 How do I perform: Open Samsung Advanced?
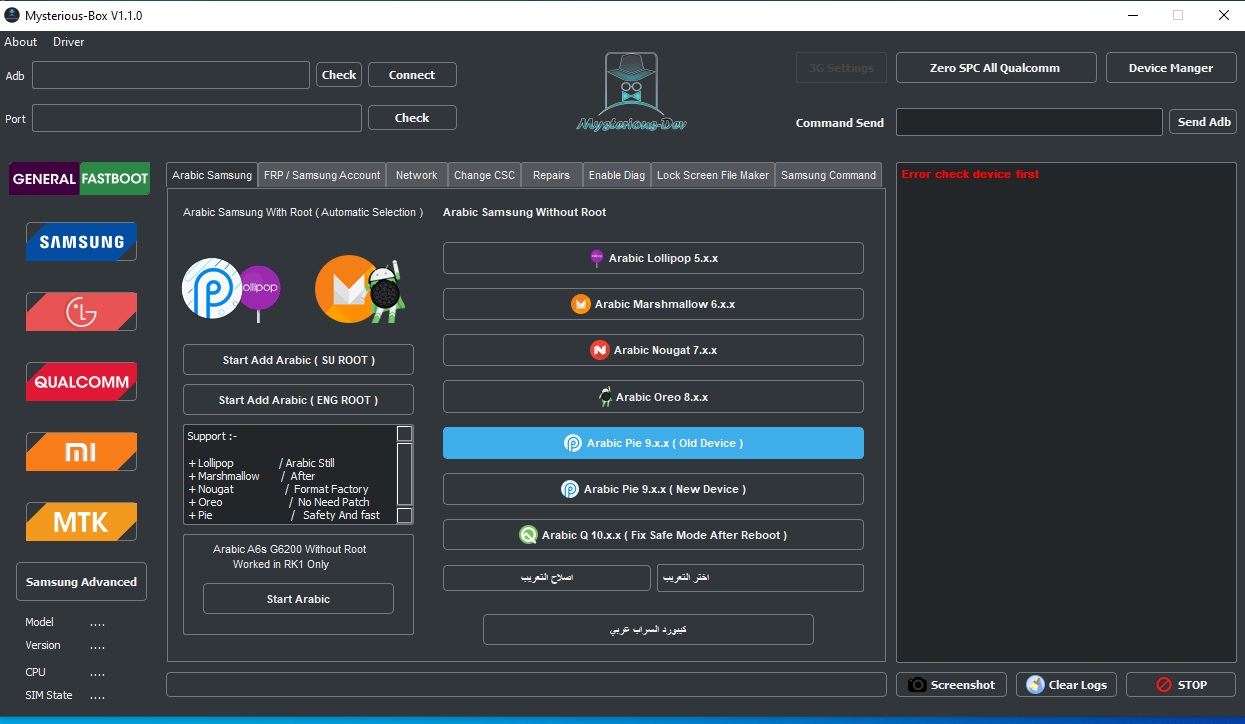81,582
